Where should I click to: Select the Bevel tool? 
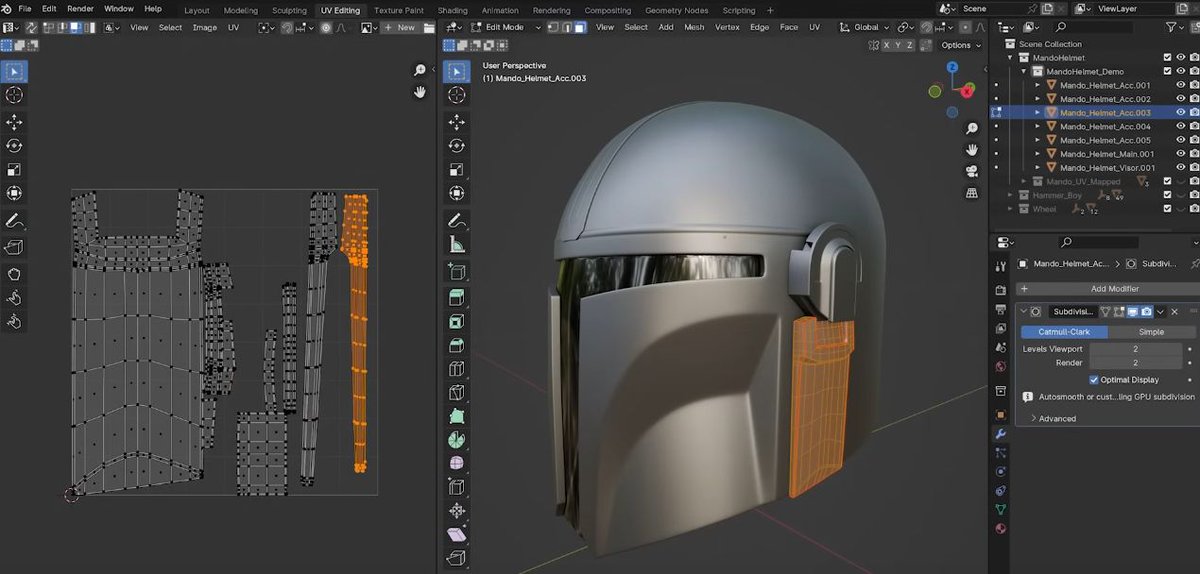[457, 345]
